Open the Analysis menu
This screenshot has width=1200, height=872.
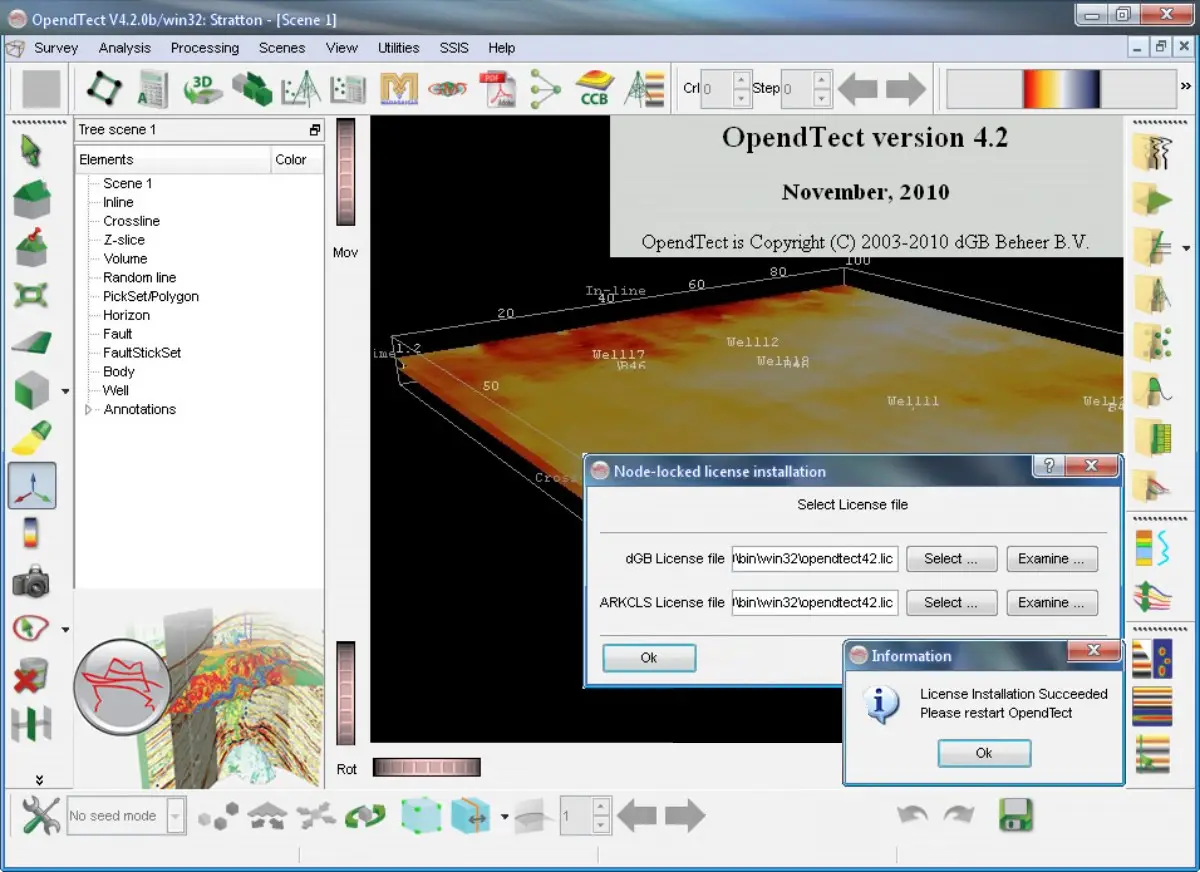point(125,48)
